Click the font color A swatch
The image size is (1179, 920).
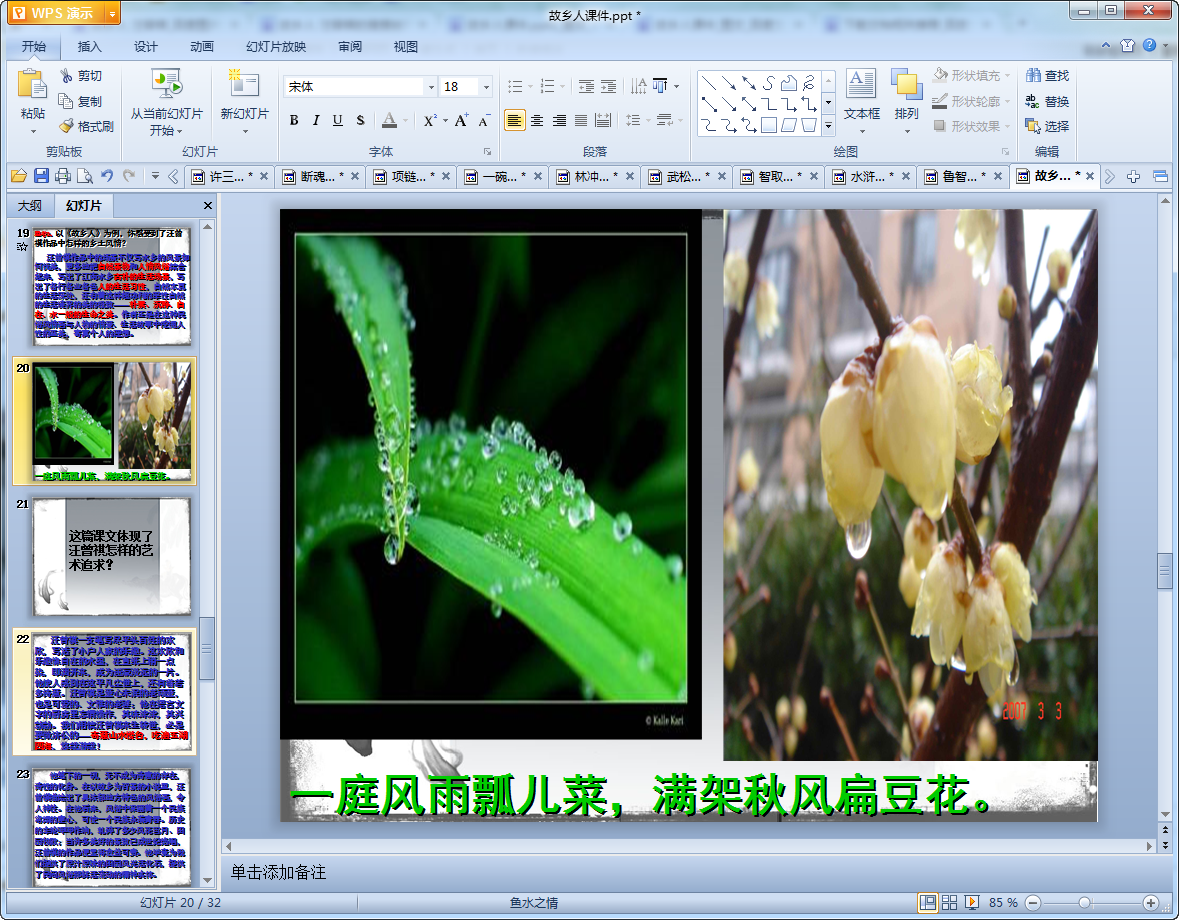[x=389, y=120]
